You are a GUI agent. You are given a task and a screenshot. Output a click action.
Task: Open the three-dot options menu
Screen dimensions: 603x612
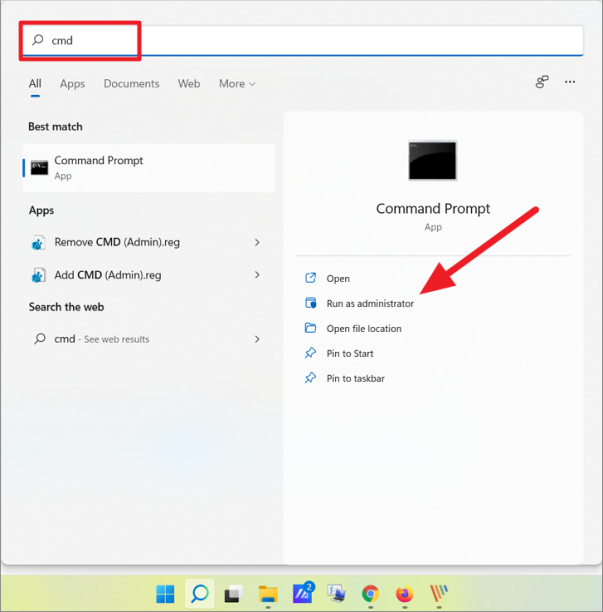570,82
